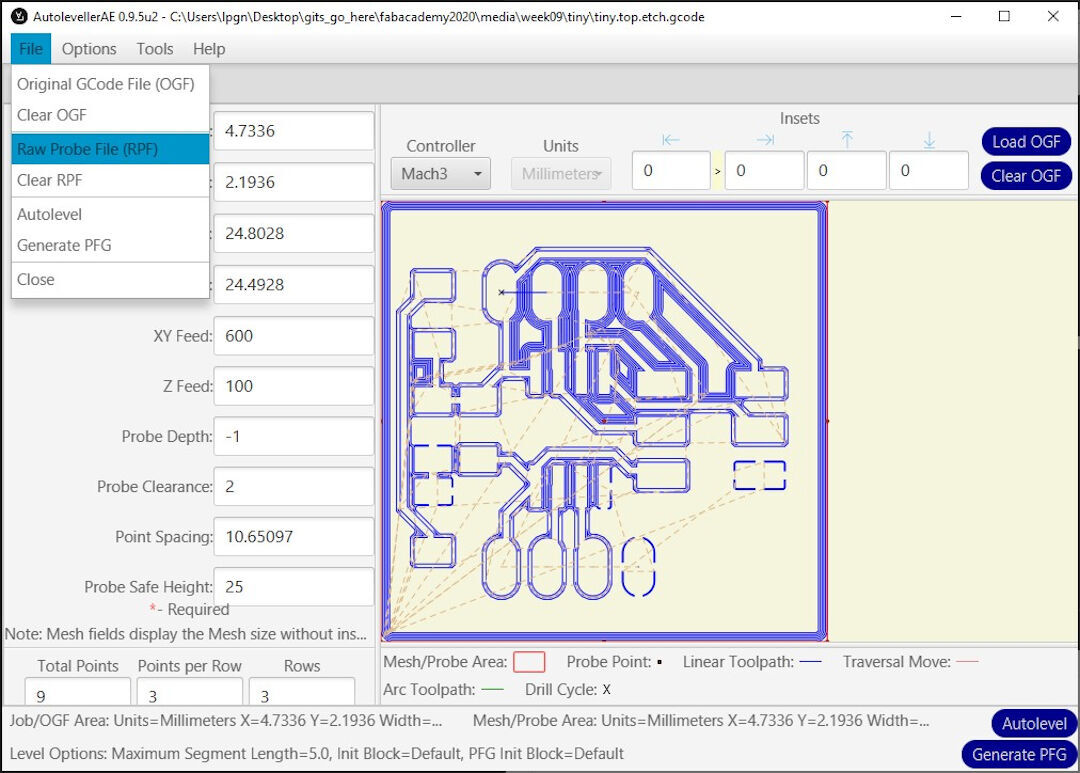Click the Autolevel button at bottom right
Viewport: 1080px width, 773px height.
pyautogui.click(x=1034, y=723)
